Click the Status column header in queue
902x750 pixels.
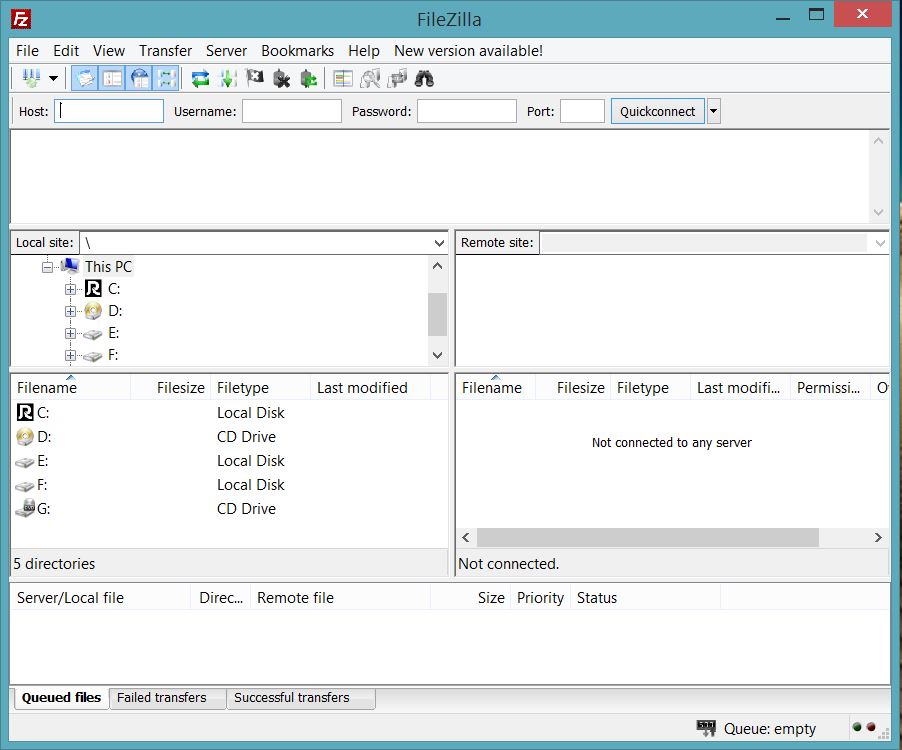645,598
